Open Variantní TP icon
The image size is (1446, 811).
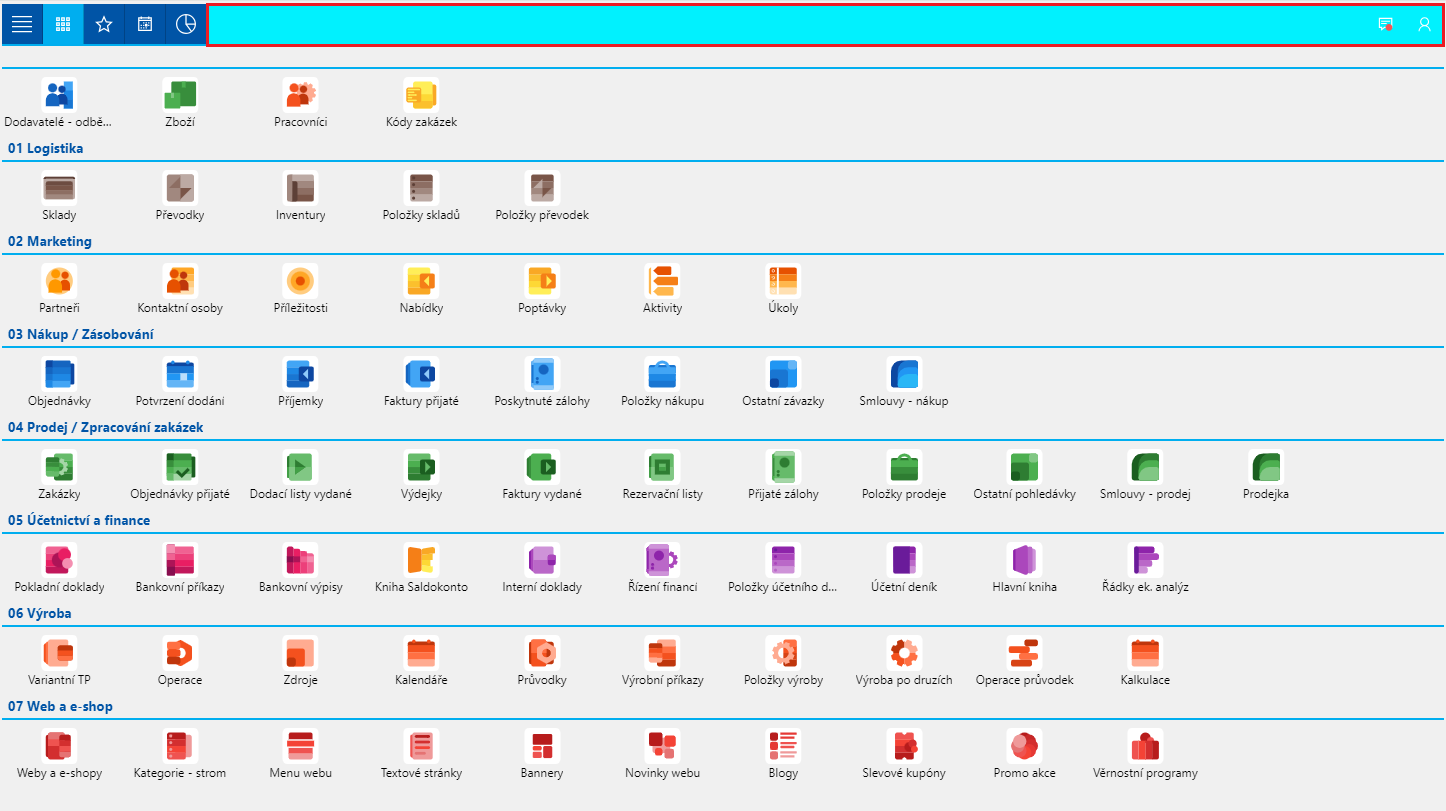pos(59,653)
